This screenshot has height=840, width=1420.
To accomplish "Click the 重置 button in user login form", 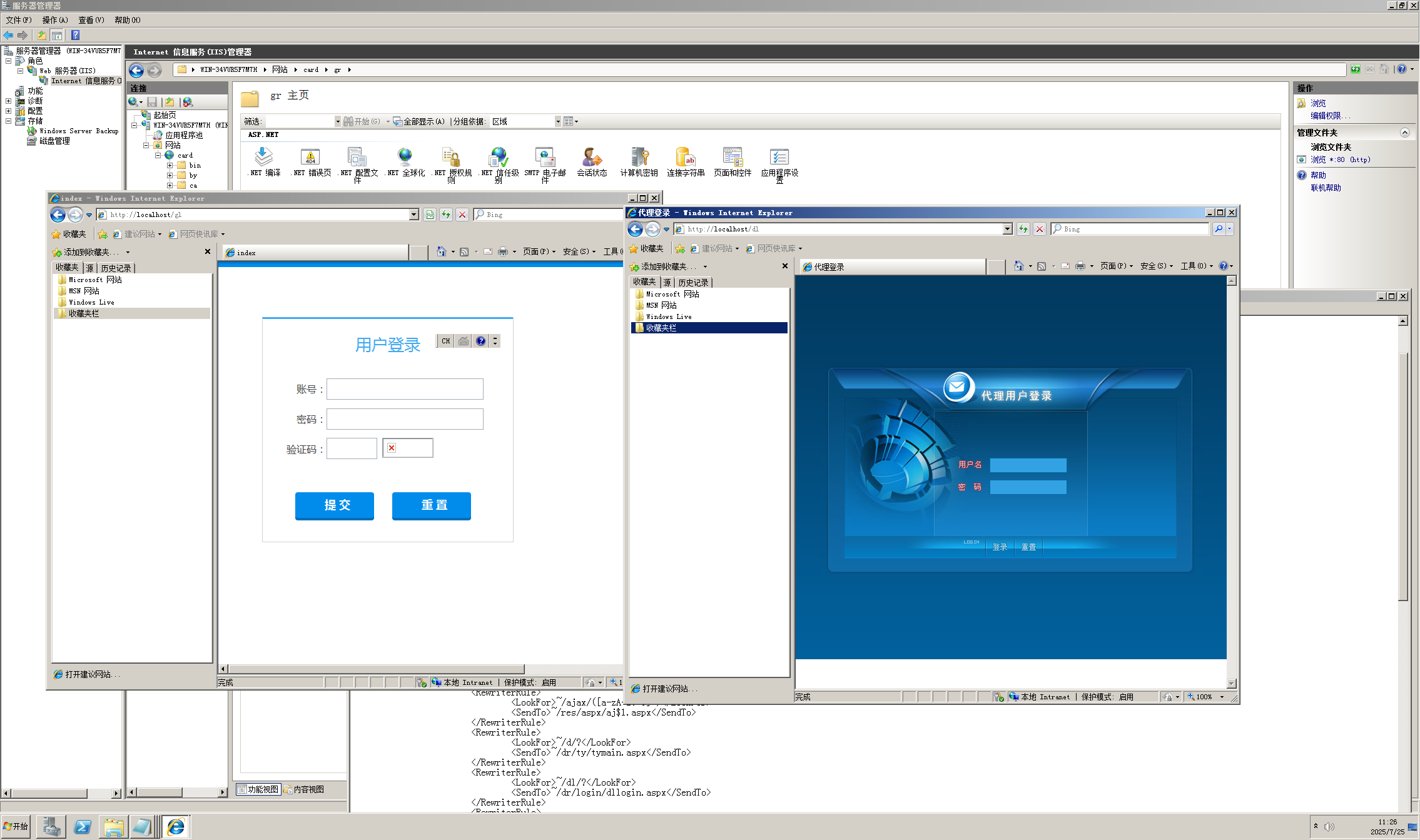I will coord(431,505).
